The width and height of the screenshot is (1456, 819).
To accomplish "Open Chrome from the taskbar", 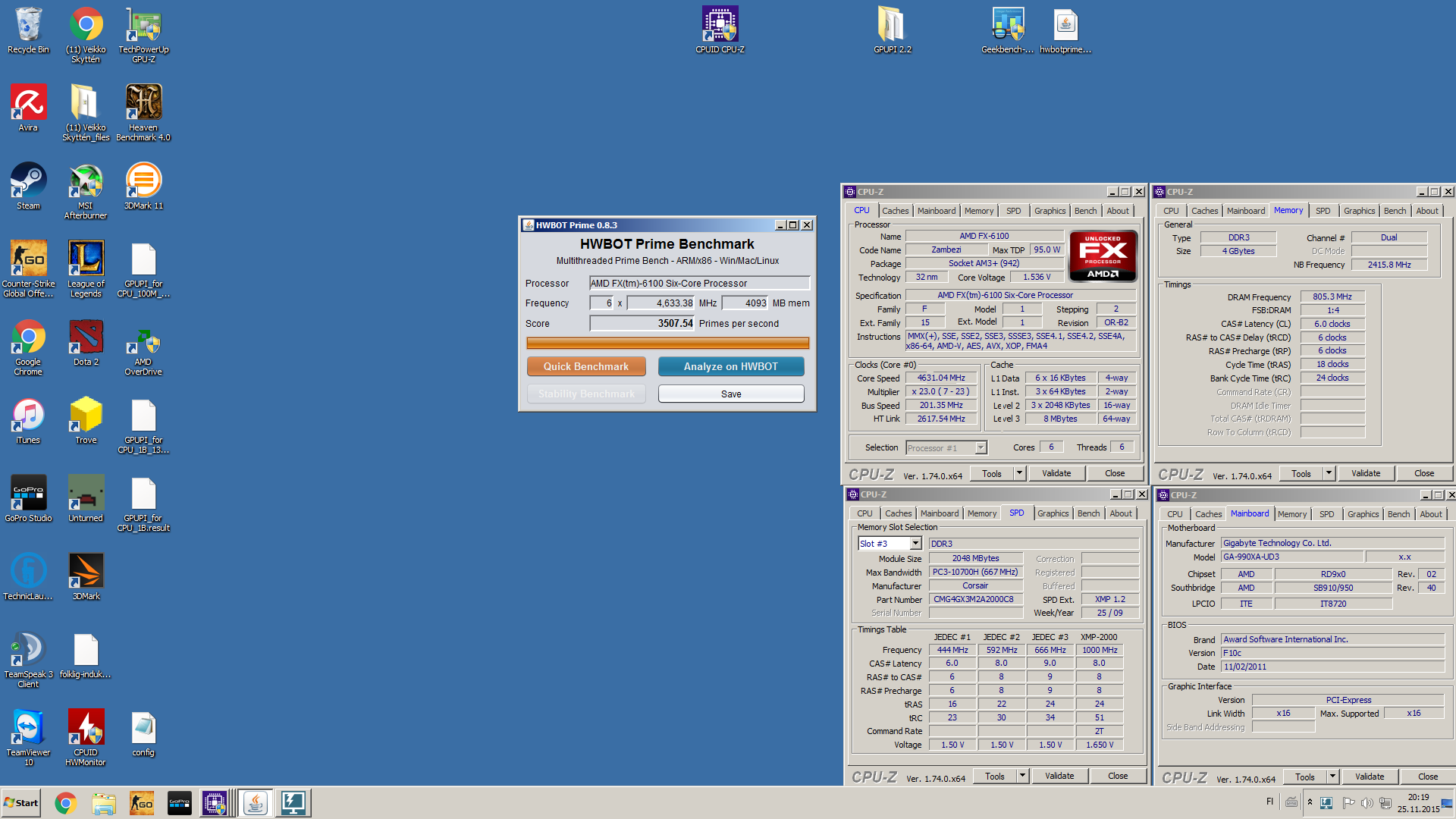I will point(66,803).
